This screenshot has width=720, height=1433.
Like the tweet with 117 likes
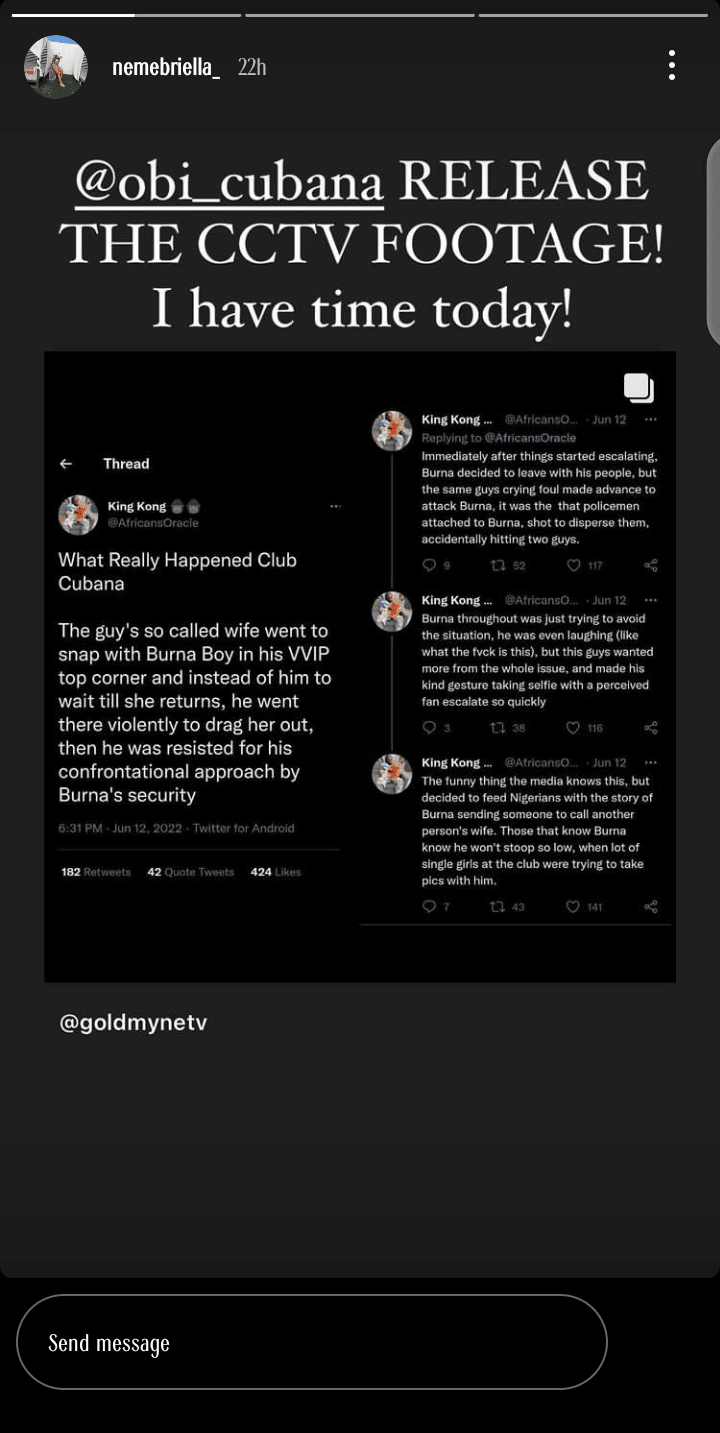pos(574,566)
